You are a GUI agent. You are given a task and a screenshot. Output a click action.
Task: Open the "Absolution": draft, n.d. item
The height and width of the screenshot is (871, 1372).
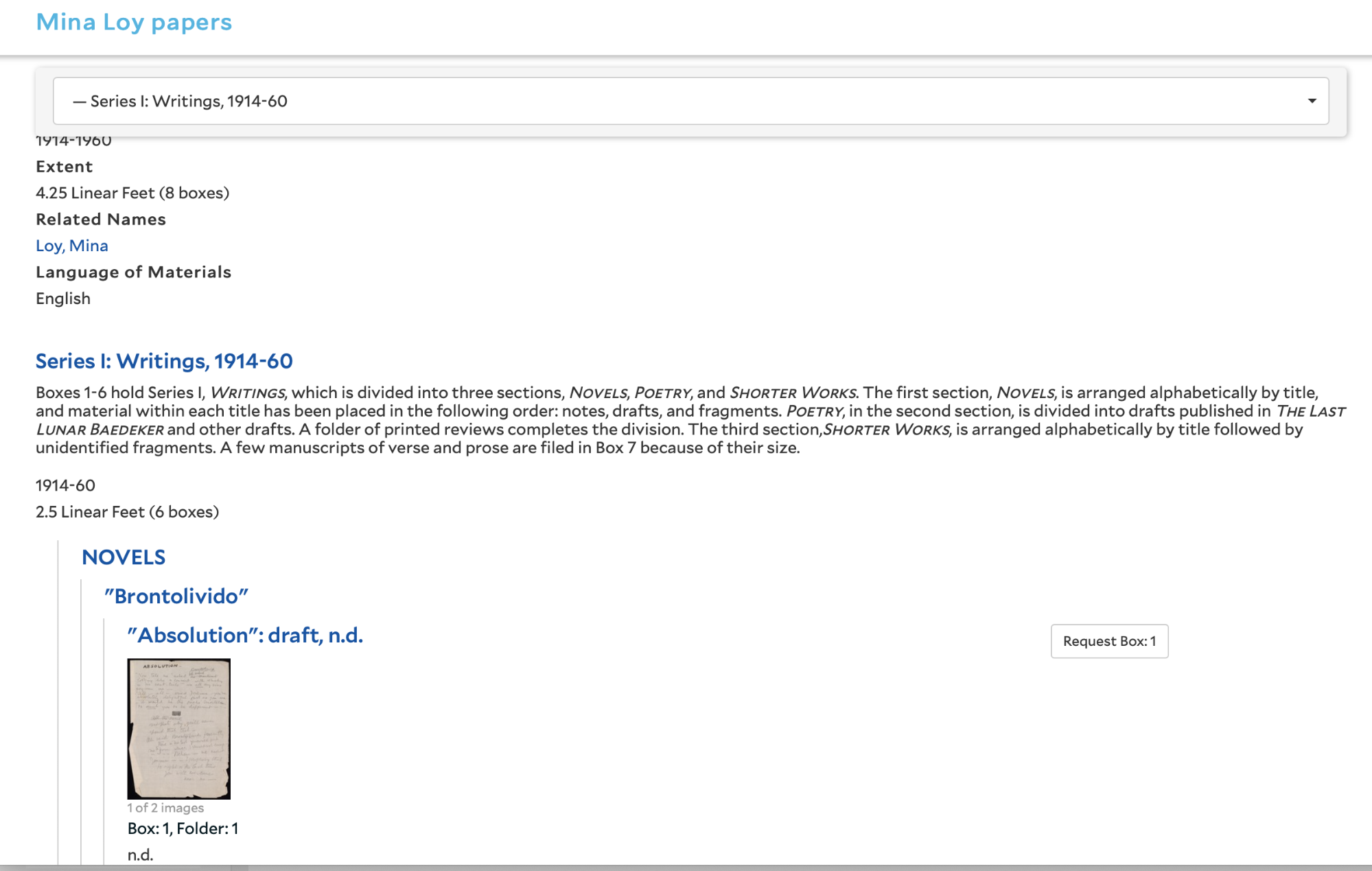tap(245, 635)
